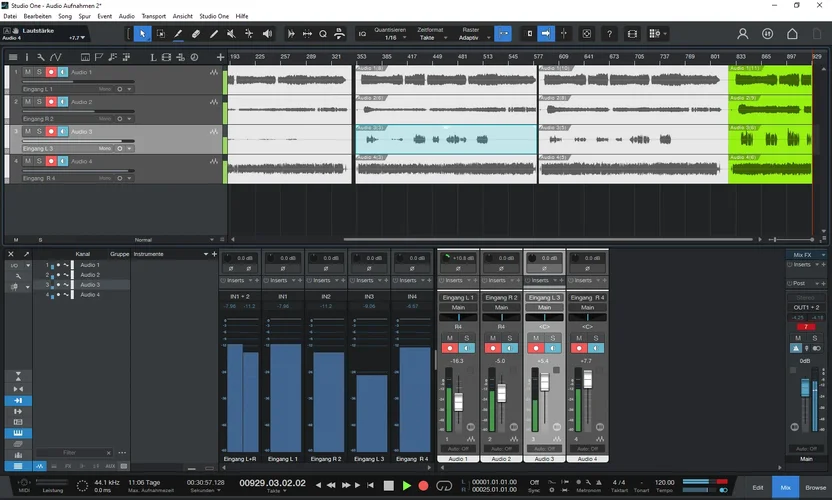The height and width of the screenshot is (500, 832).
Task: Open the Browse panel button
Action: click(x=815, y=486)
